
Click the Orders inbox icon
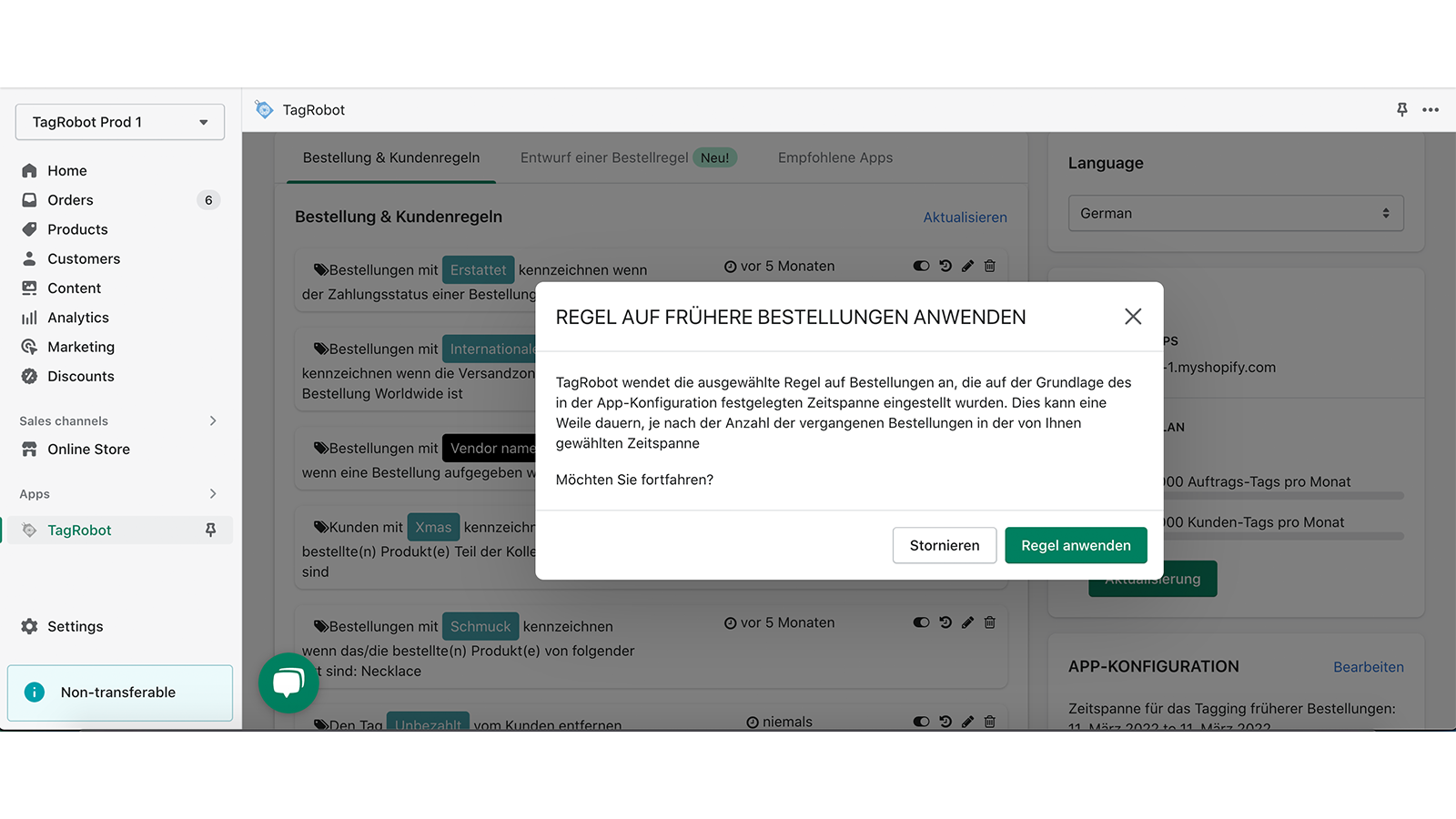tap(29, 200)
